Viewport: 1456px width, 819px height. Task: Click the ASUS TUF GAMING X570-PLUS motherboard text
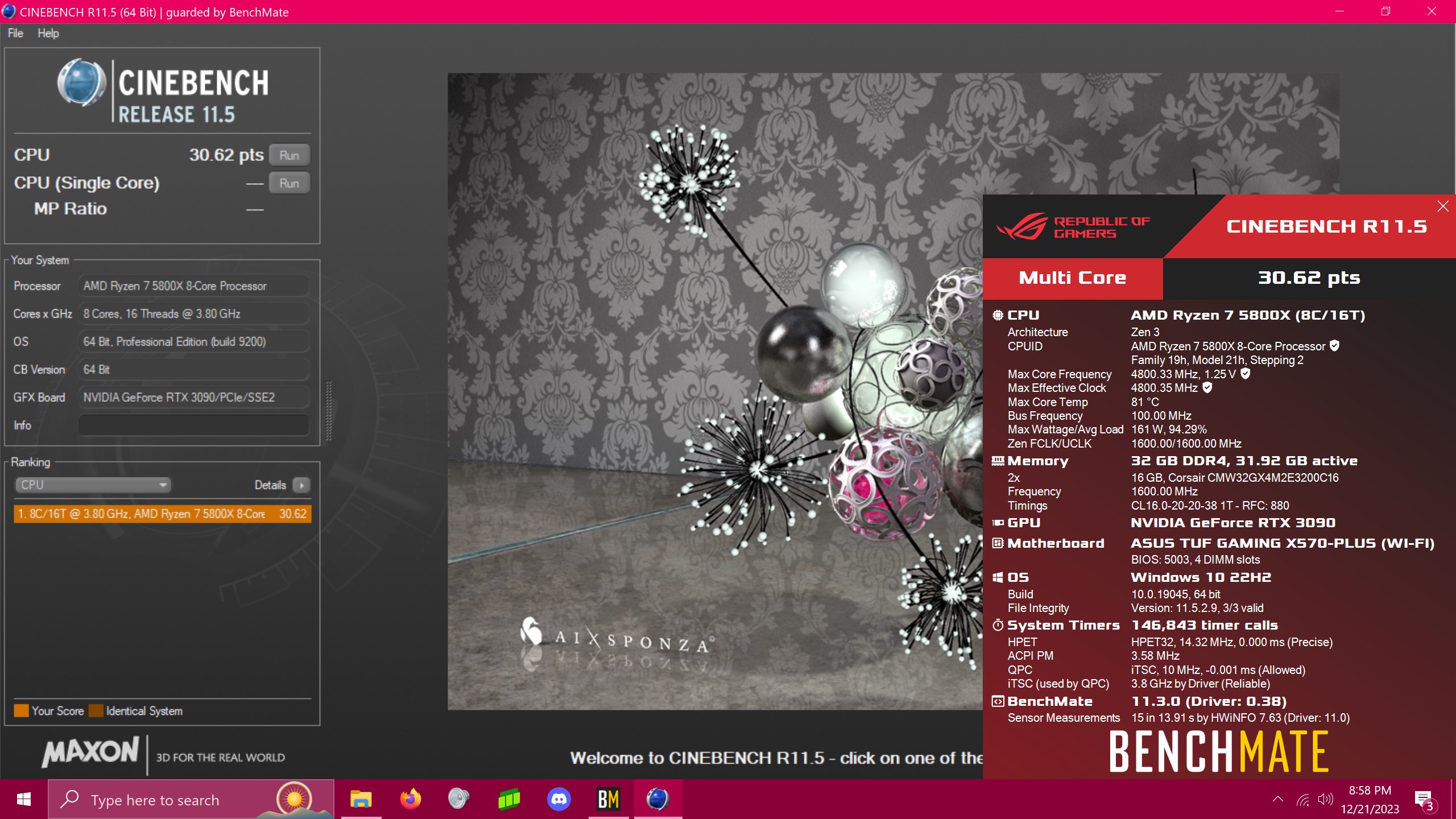click(1283, 543)
